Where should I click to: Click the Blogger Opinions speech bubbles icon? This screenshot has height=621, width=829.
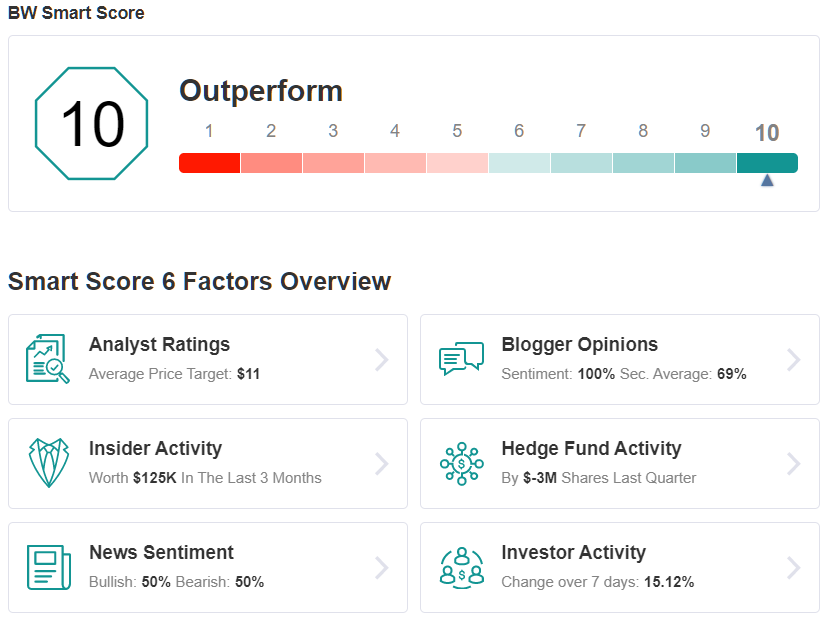[x=461, y=359]
